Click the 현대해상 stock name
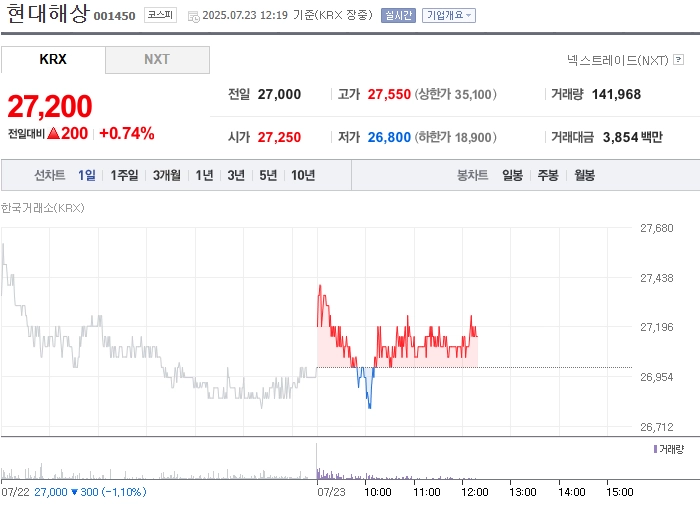700x505 pixels. (x=48, y=13)
